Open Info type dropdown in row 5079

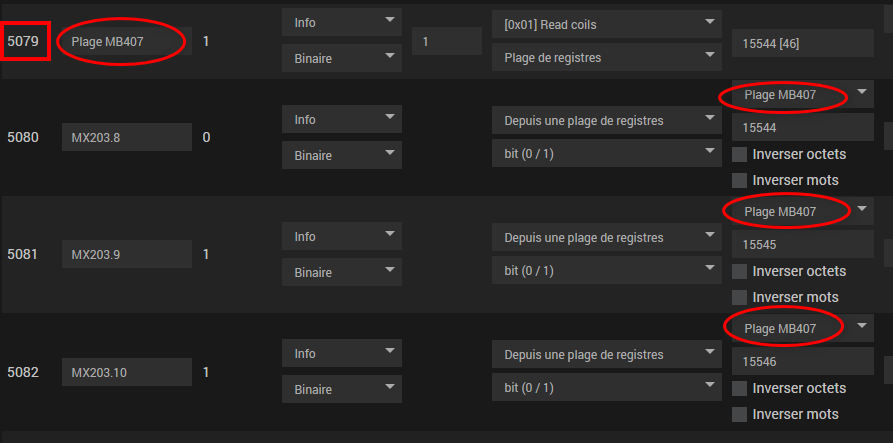[x=342, y=22]
